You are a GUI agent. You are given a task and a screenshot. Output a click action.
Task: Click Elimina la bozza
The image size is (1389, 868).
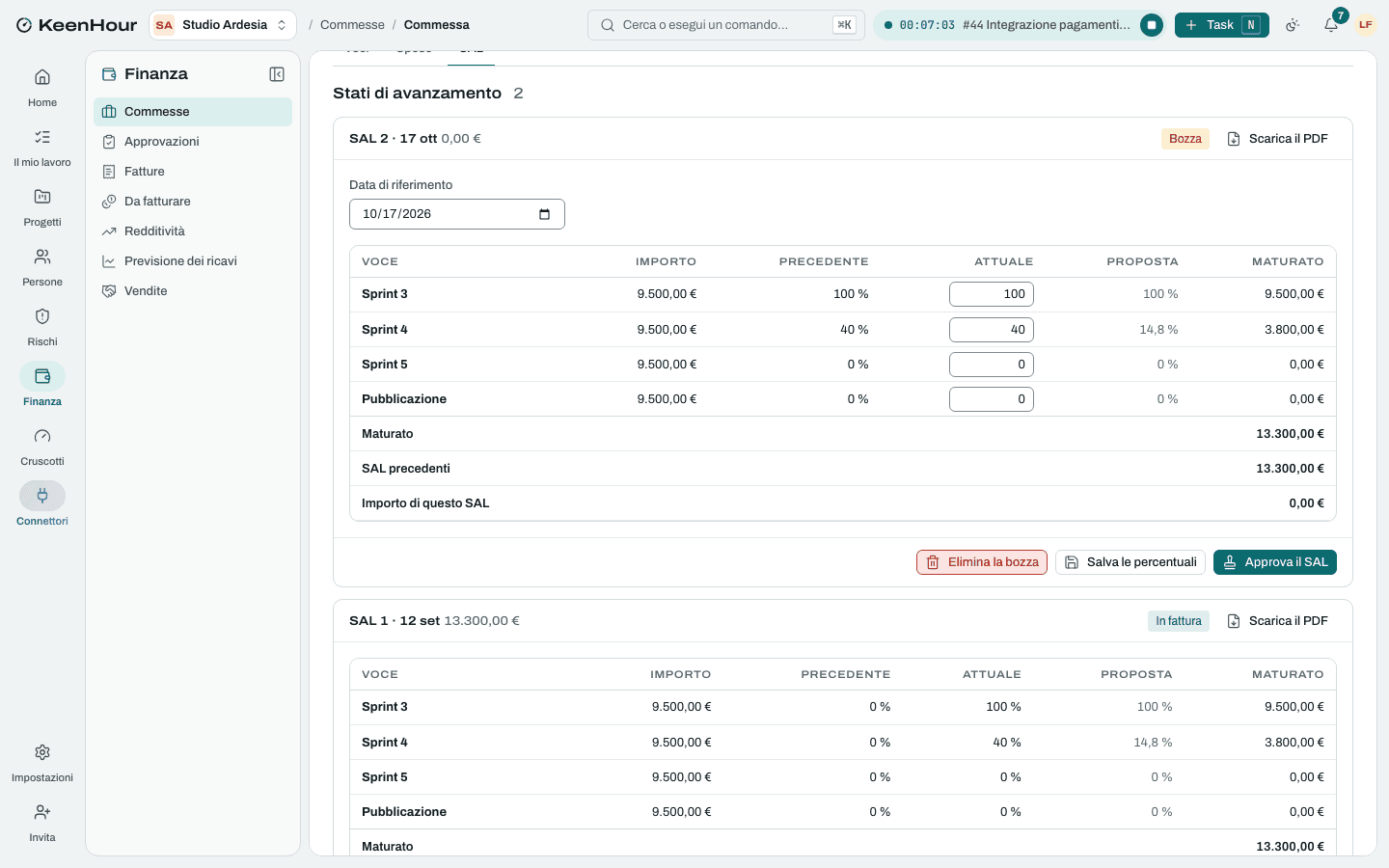tap(982, 562)
